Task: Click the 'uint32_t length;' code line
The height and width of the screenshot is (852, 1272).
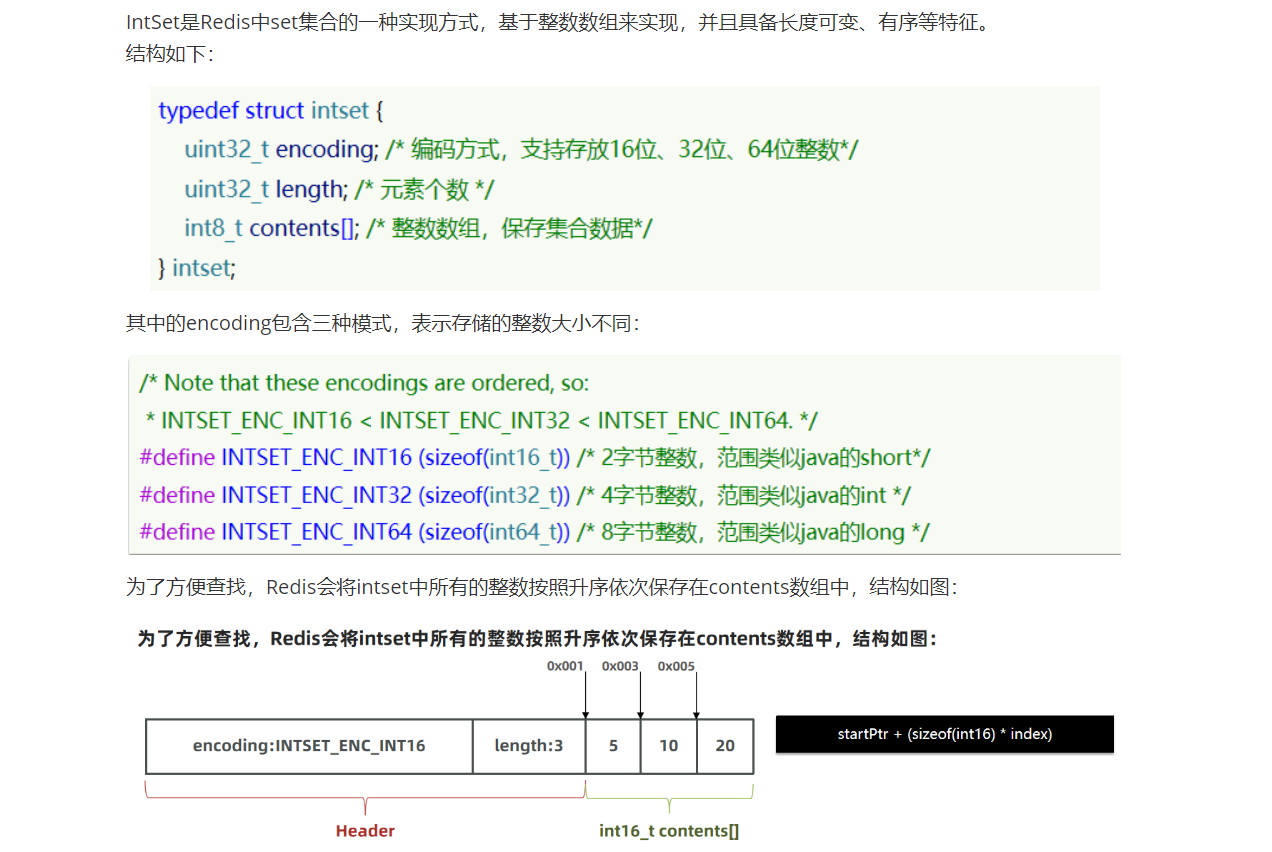Action: tap(339, 188)
